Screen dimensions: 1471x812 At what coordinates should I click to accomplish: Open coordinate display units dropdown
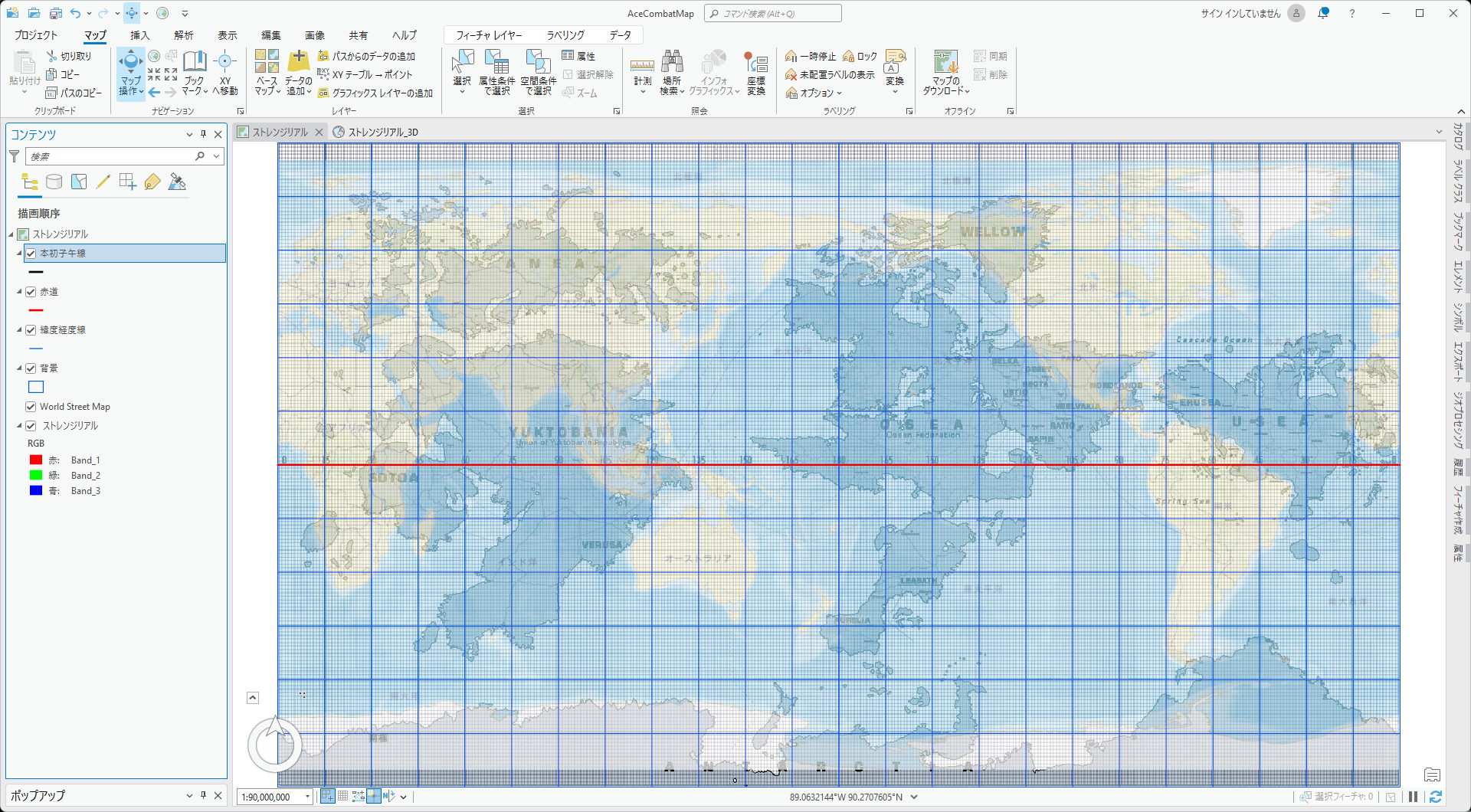point(914,797)
